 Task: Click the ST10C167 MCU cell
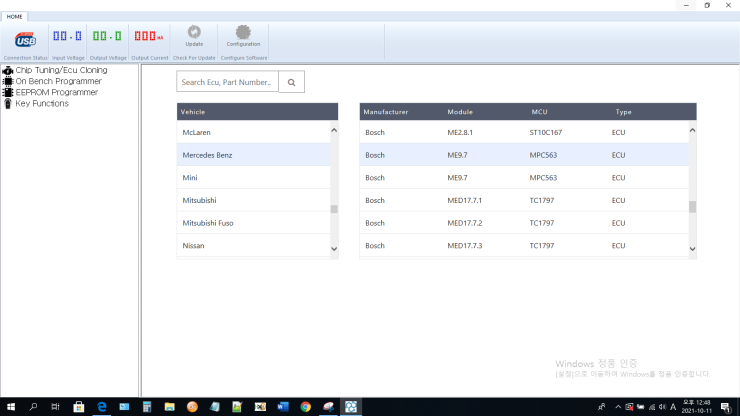(x=546, y=132)
